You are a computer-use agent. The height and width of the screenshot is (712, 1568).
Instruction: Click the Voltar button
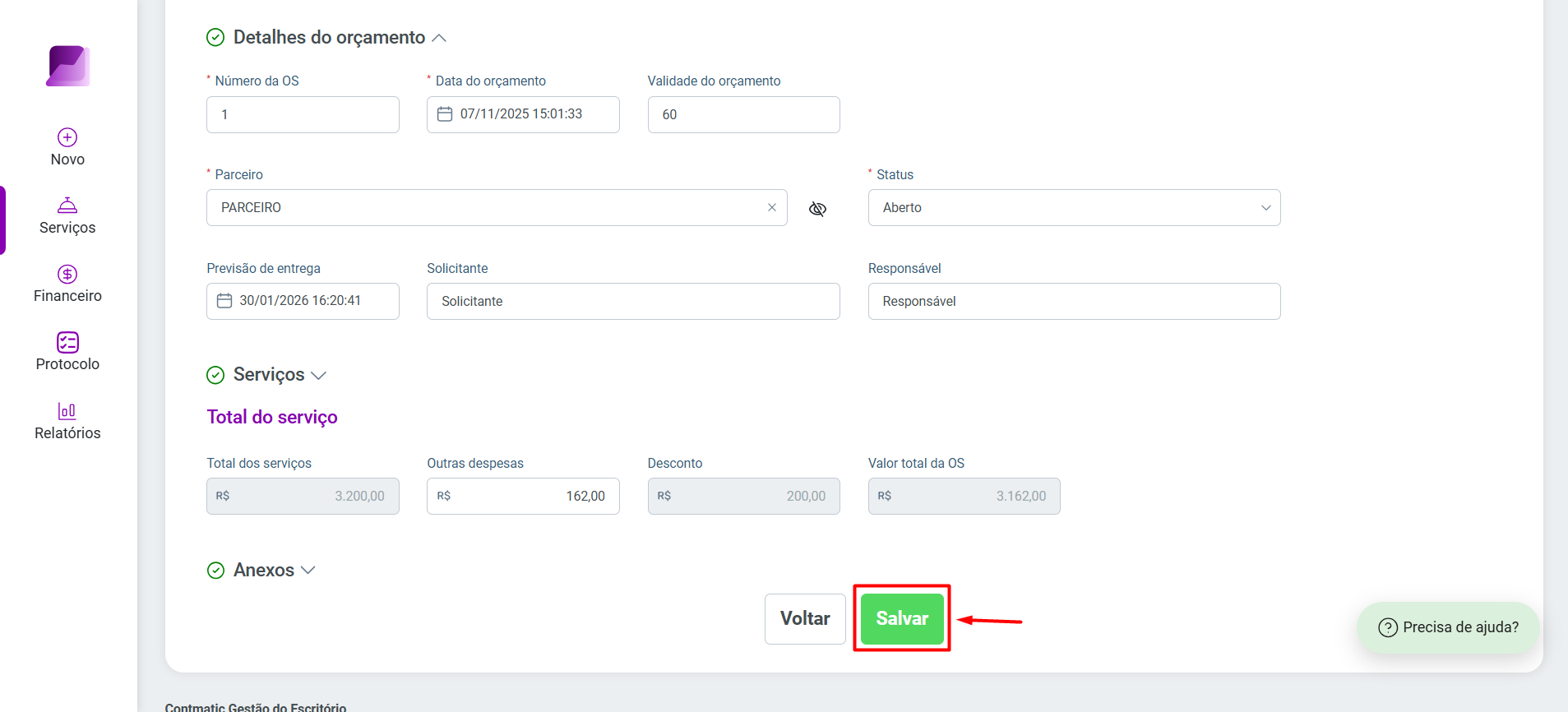click(x=805, y=619)
